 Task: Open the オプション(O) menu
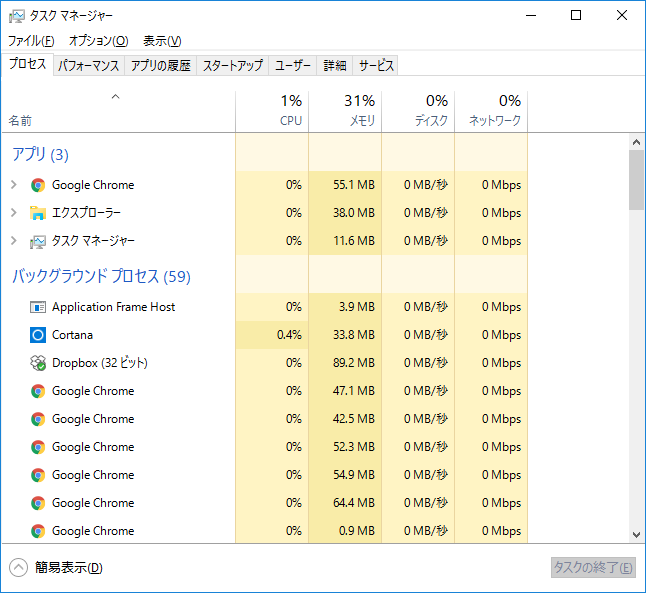click(98, 41)
